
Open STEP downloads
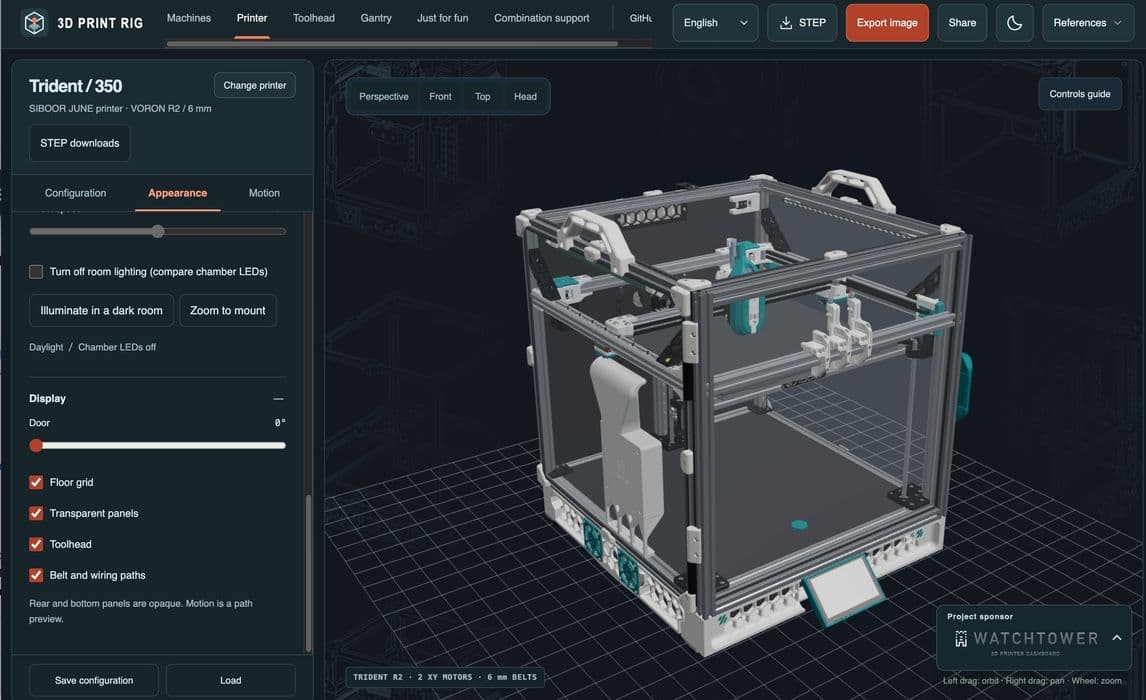80,143
